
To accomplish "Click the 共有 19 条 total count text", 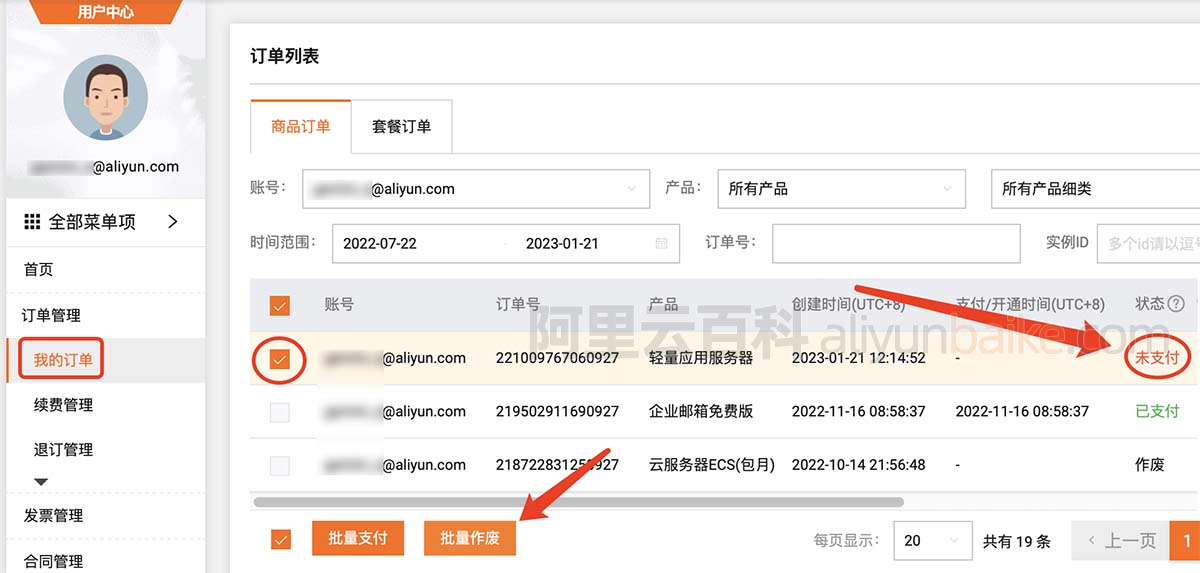I will coord(1016,541).
